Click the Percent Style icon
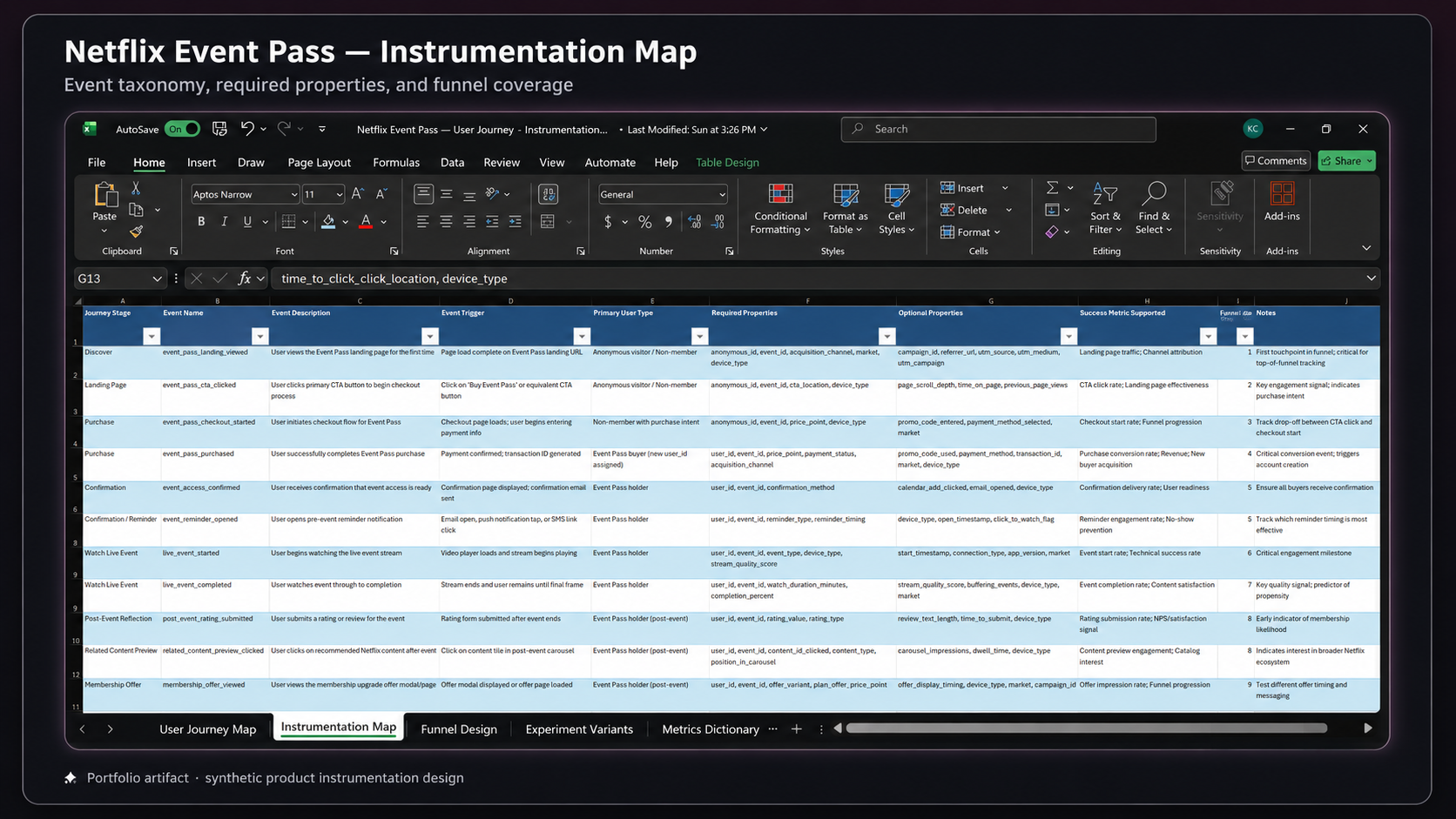Viewport: 1456px width, 819px height. pyautogui.click(x=645, y=222)
